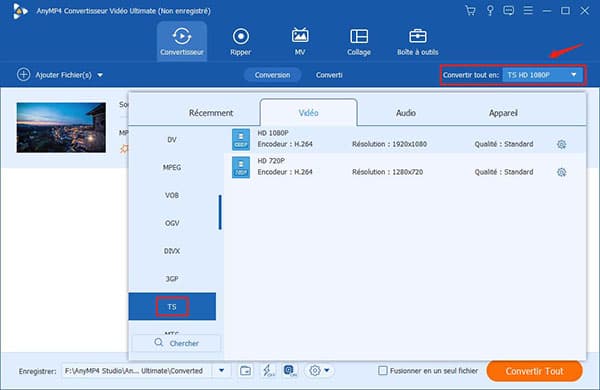Switch to the Vidéo format tab

(x=308, y=113)
